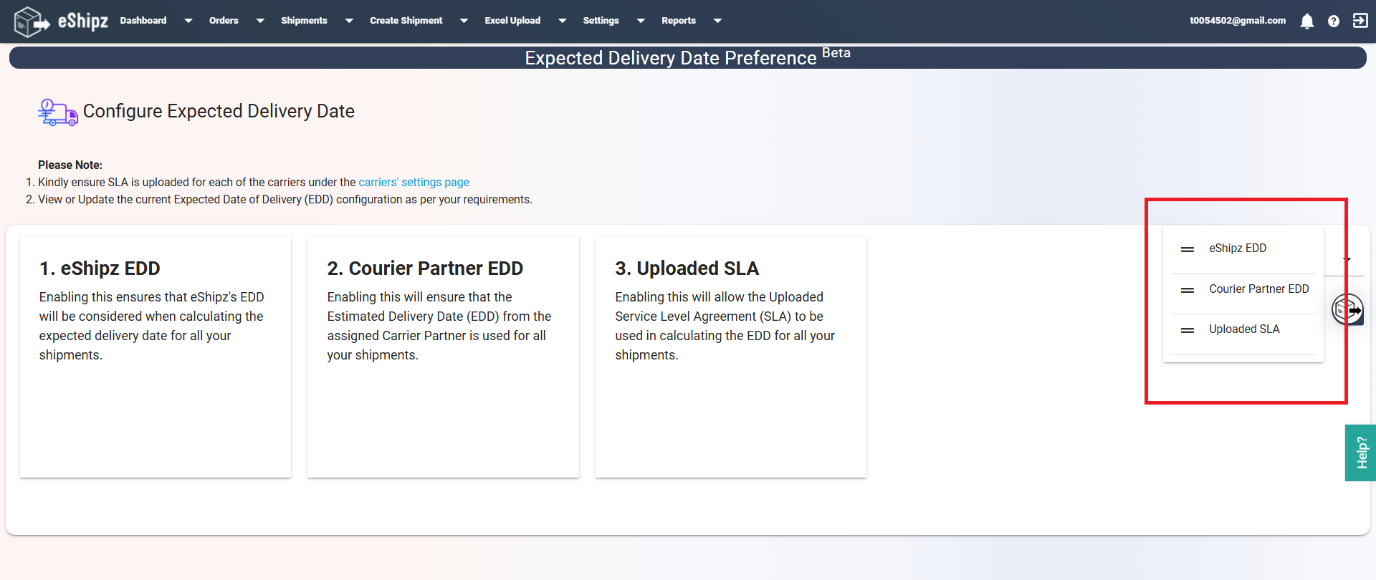Click the floating eShipz chat widget icon
1376x580 pixels.
pyautogui.click(x=1348, y=310)
